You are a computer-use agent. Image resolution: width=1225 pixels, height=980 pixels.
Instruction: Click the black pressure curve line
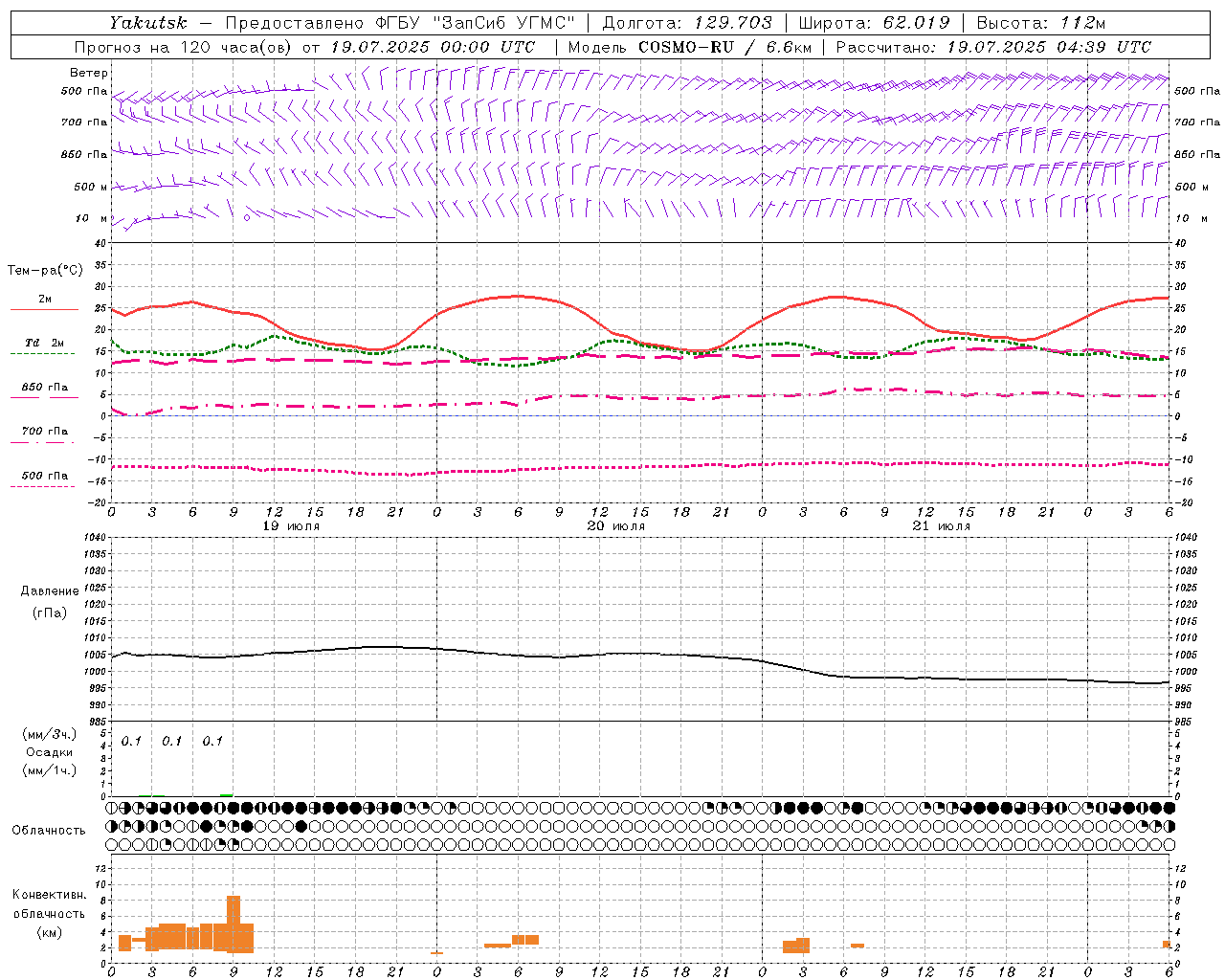(641, 654)
